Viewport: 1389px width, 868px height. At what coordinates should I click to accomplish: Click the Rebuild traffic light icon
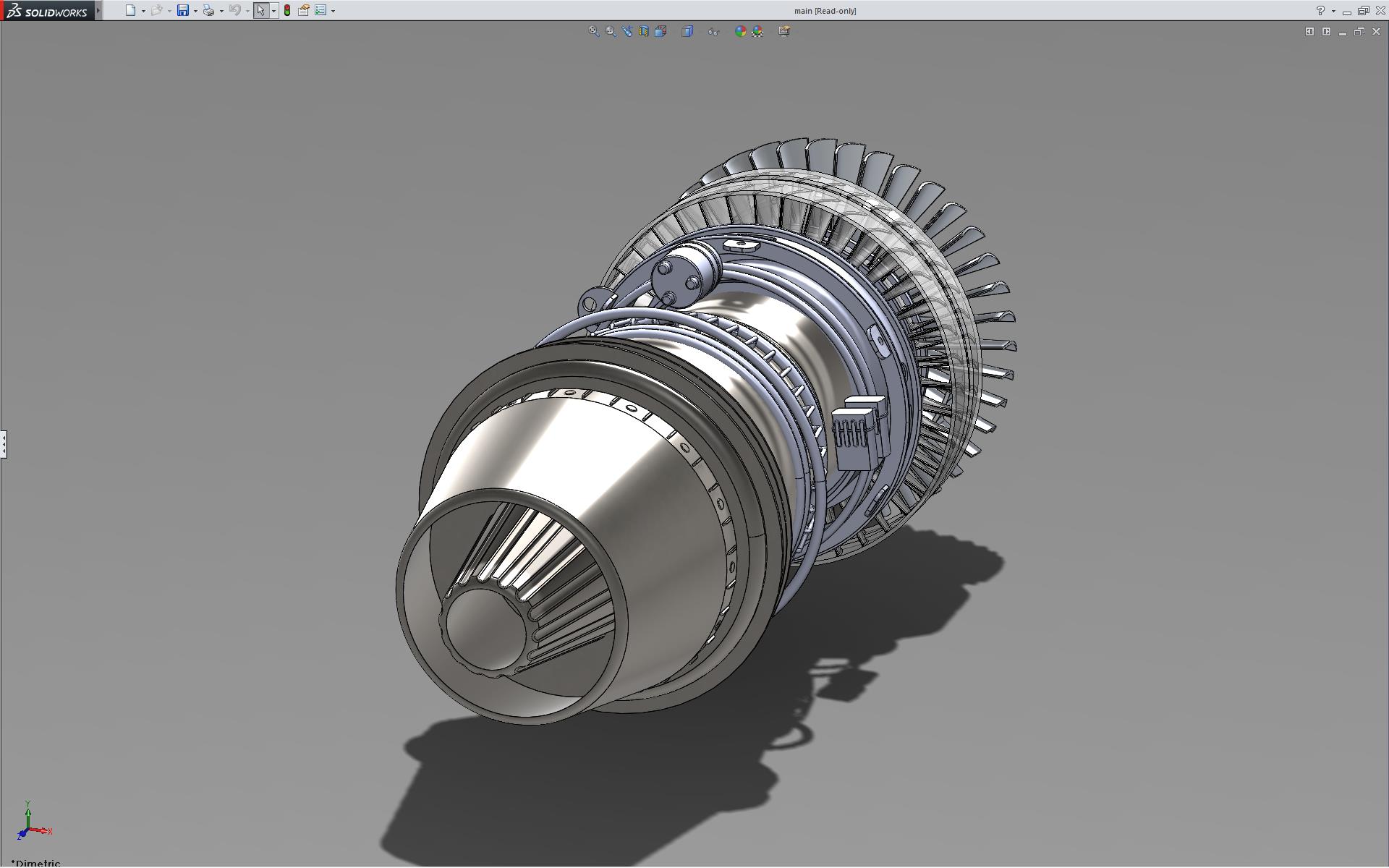287,11
